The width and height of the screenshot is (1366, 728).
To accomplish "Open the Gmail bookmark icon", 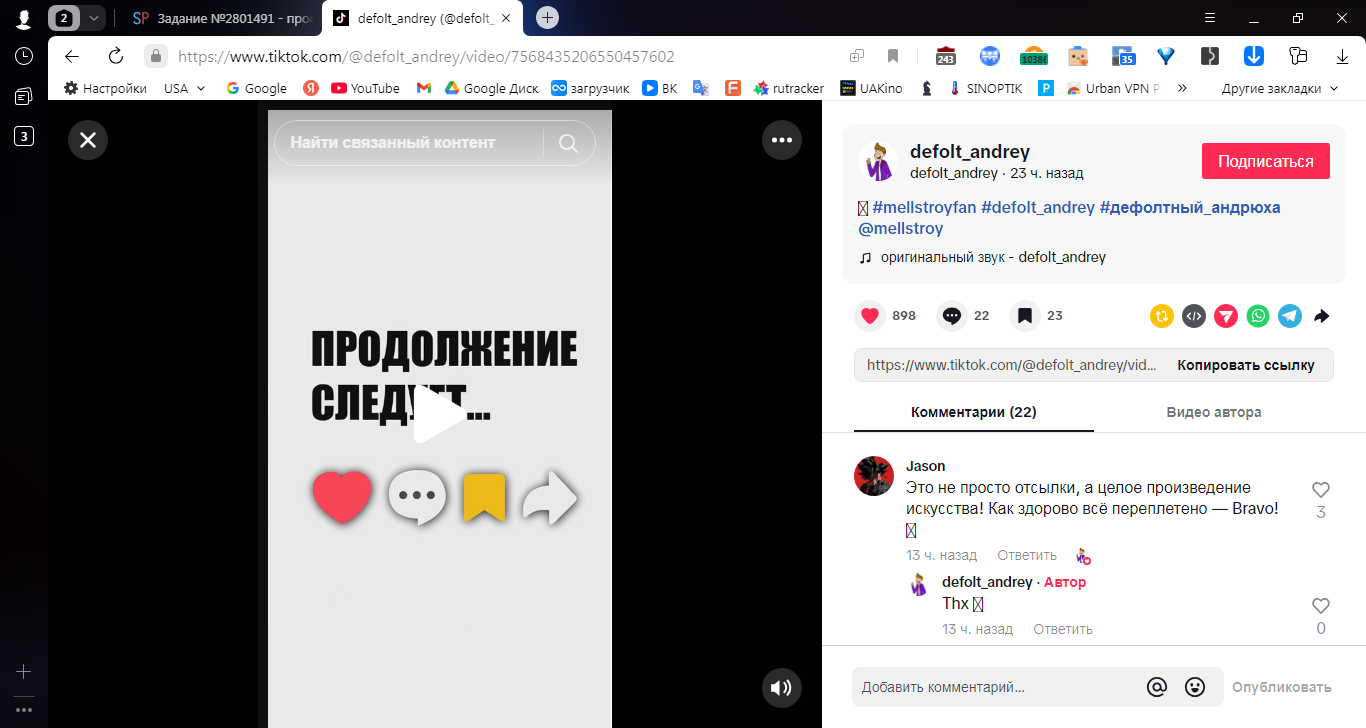I will click(424, 88).
